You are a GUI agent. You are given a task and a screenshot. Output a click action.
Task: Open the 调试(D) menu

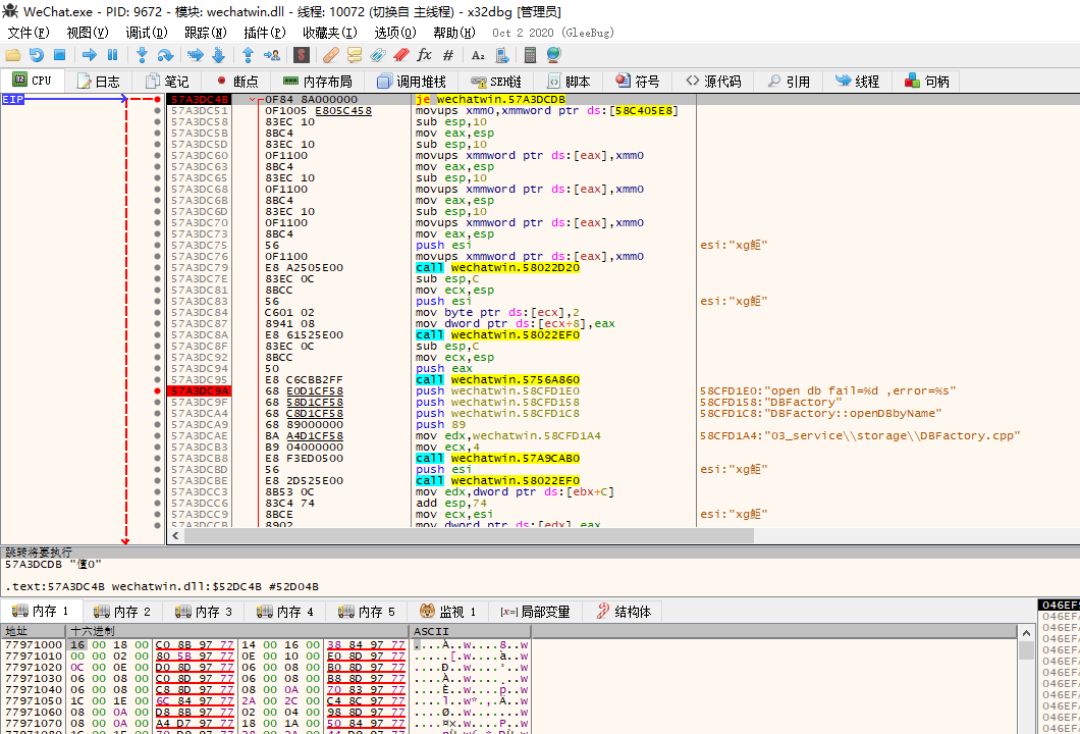(147, 32)
